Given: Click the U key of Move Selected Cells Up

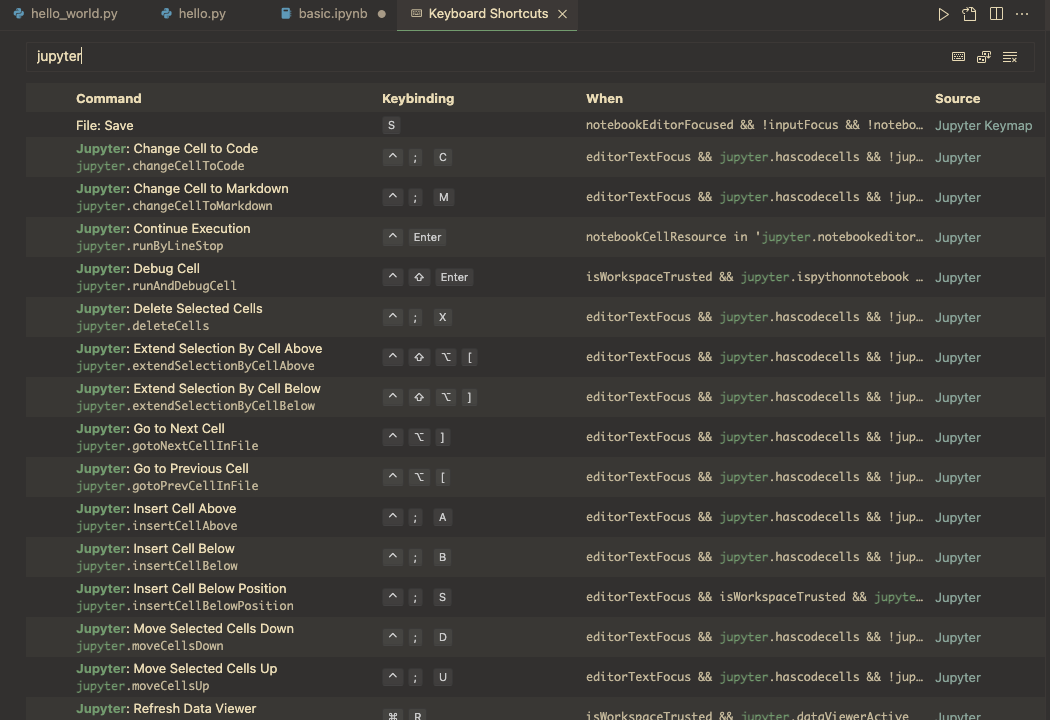Looking at the screenshot, I should click(x=443, y=677).
